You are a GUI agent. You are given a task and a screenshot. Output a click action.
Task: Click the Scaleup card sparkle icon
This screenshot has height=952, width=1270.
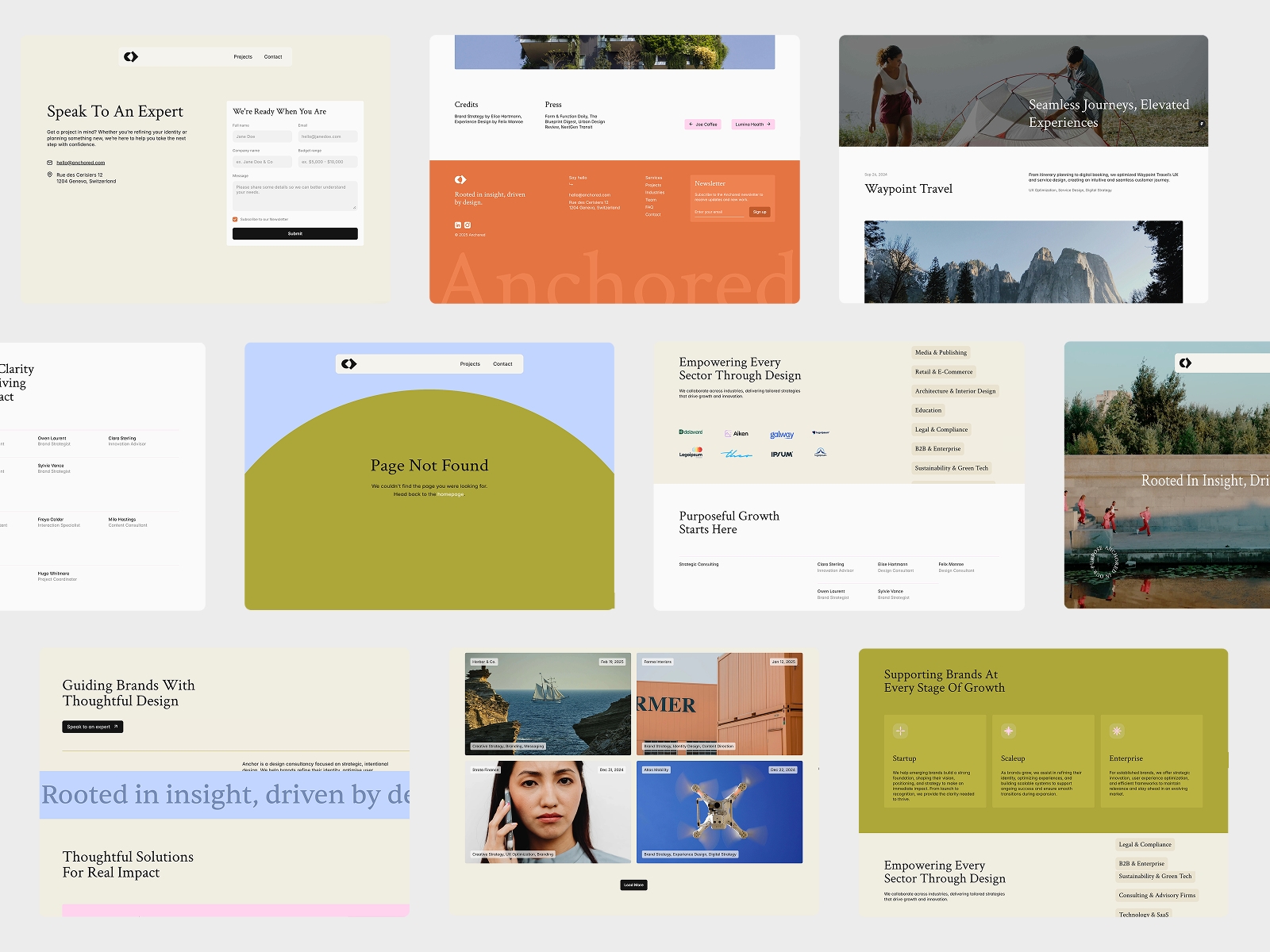1008,731
